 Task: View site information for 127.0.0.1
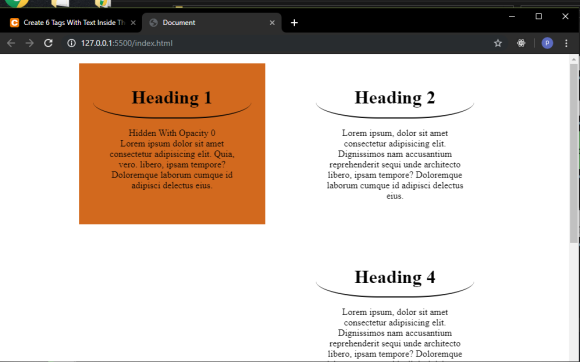[x=71, y=43]
